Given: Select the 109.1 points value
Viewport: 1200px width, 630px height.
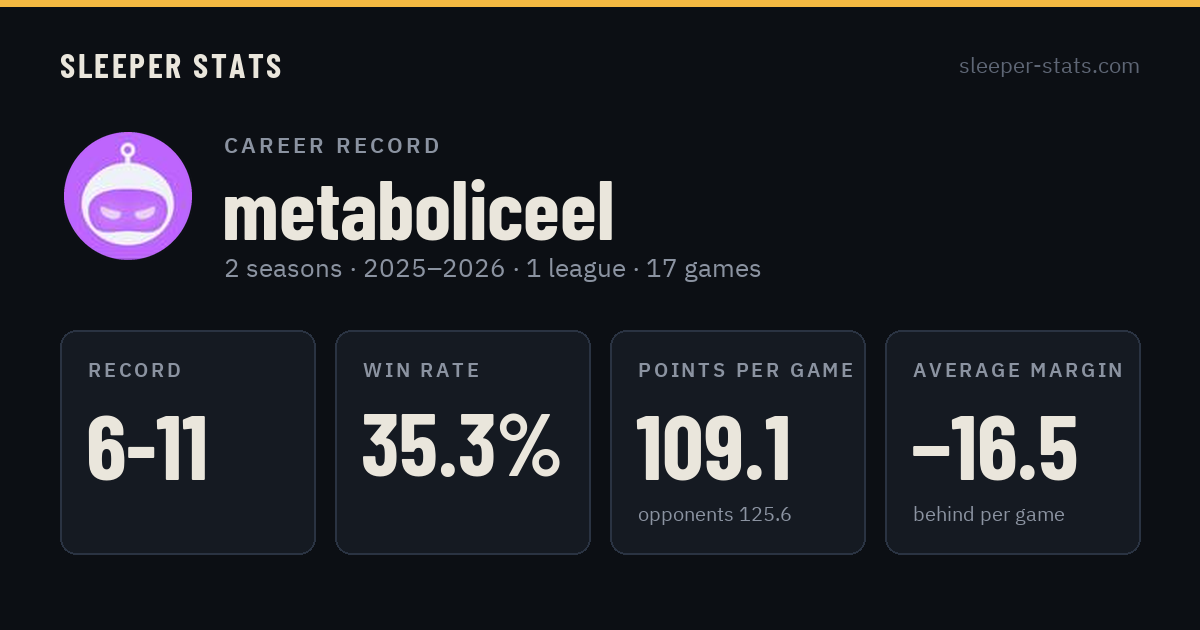Looking at the screenshot, I should tap(714, 449).
